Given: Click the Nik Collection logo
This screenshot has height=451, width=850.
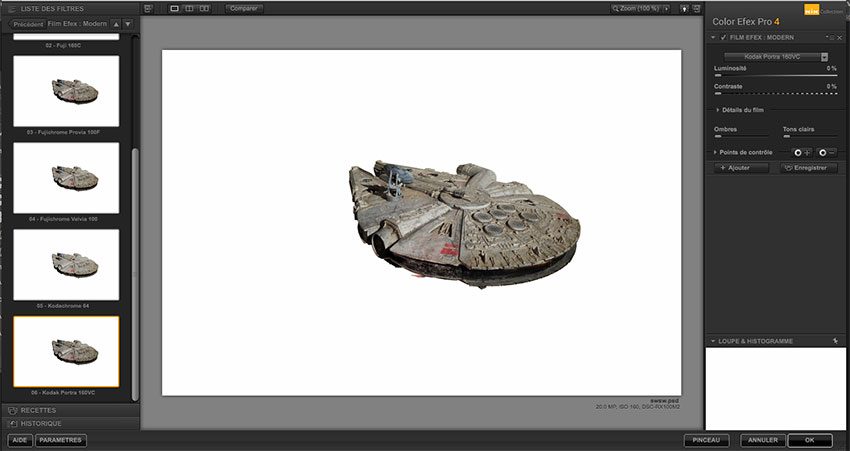Looking at the screenshot, I should point(823,10).
